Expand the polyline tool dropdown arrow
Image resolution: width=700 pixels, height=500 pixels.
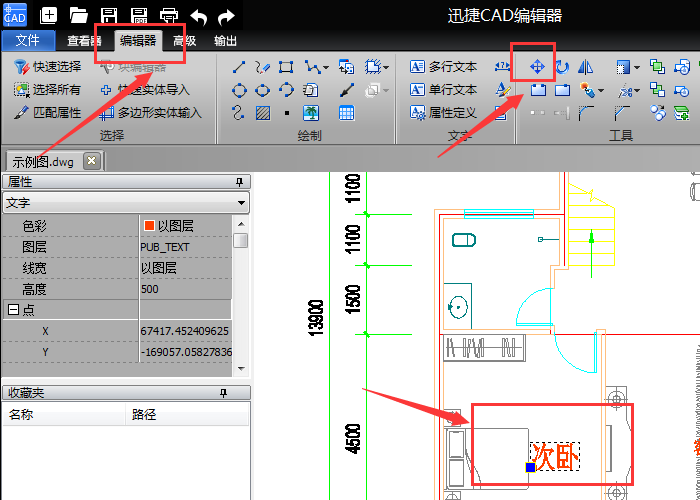click(324, 68)
